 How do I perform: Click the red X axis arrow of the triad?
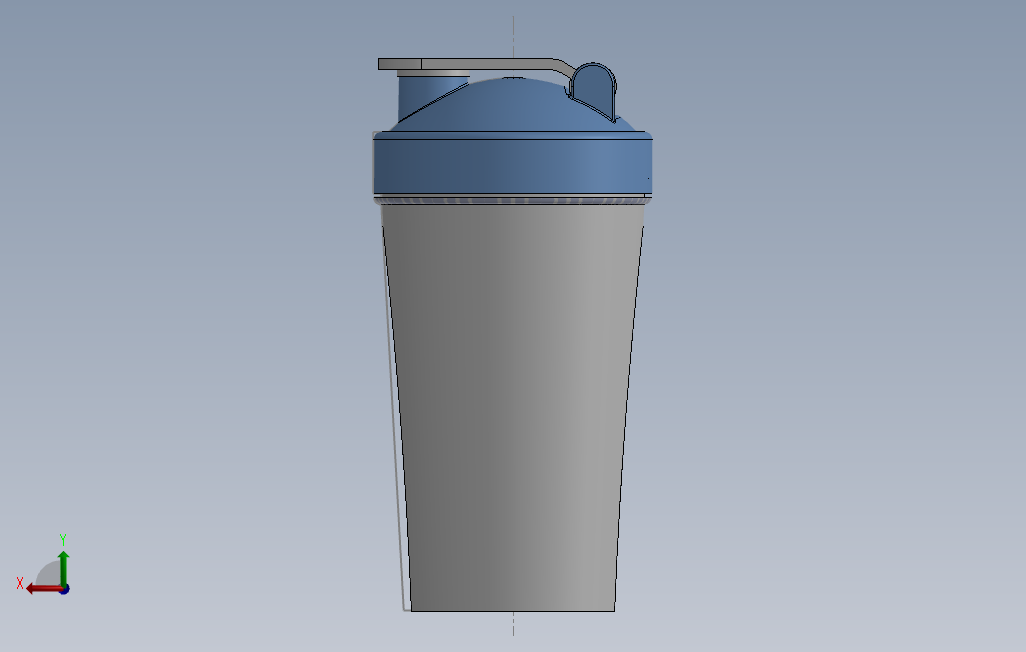pos(44,589)
